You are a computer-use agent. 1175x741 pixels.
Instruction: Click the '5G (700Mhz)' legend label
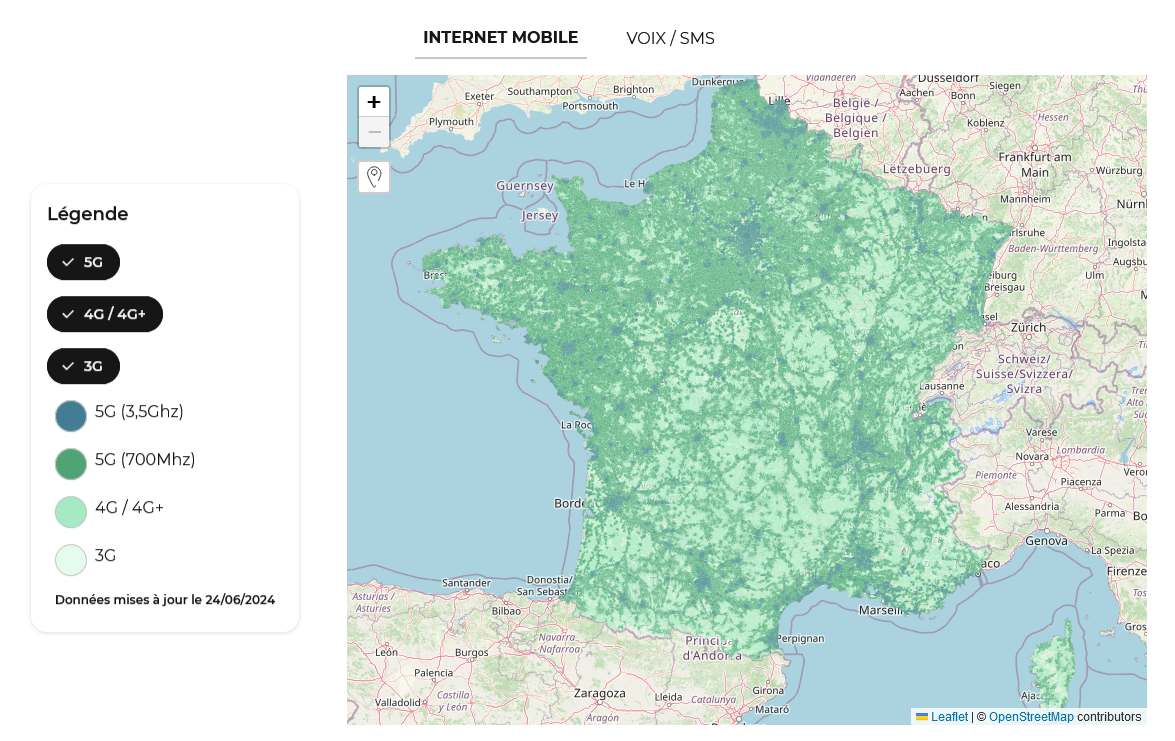point(145,459)
